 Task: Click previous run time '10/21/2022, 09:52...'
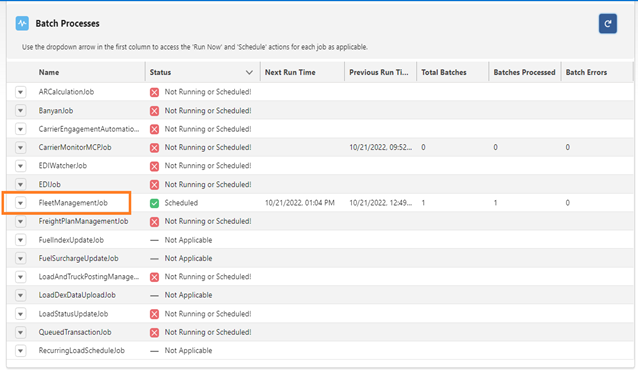380,147
